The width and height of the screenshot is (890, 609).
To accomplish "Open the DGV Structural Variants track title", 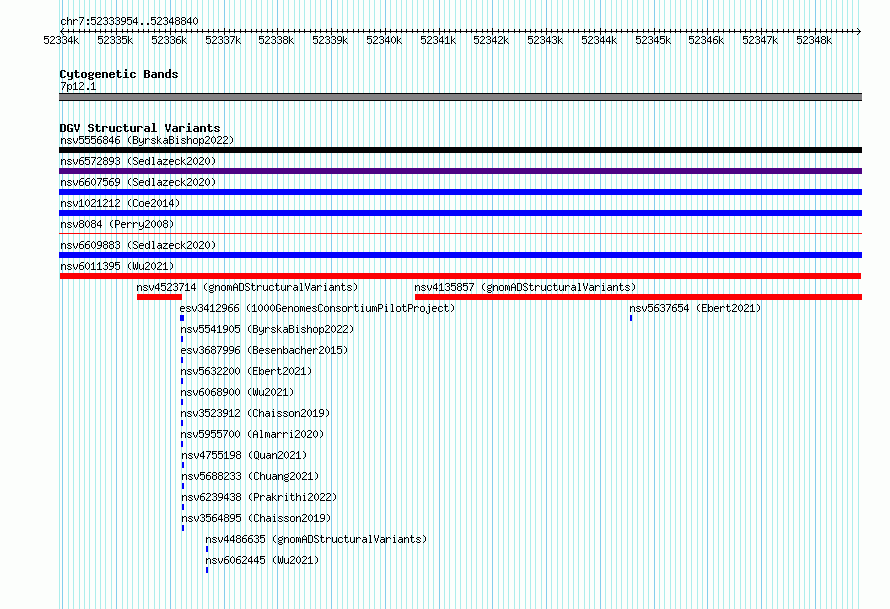I will (140, 128).
